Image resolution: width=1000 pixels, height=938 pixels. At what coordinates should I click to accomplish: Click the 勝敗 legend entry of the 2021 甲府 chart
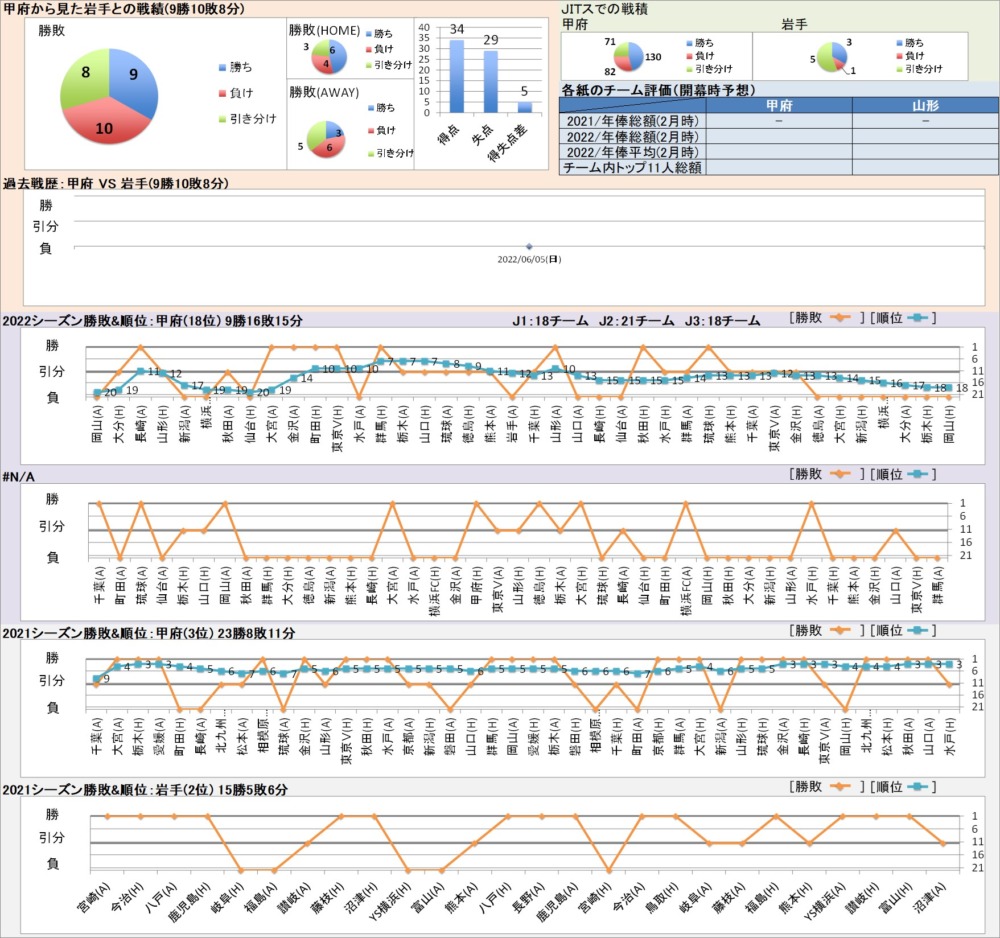(x=826, y=630)
